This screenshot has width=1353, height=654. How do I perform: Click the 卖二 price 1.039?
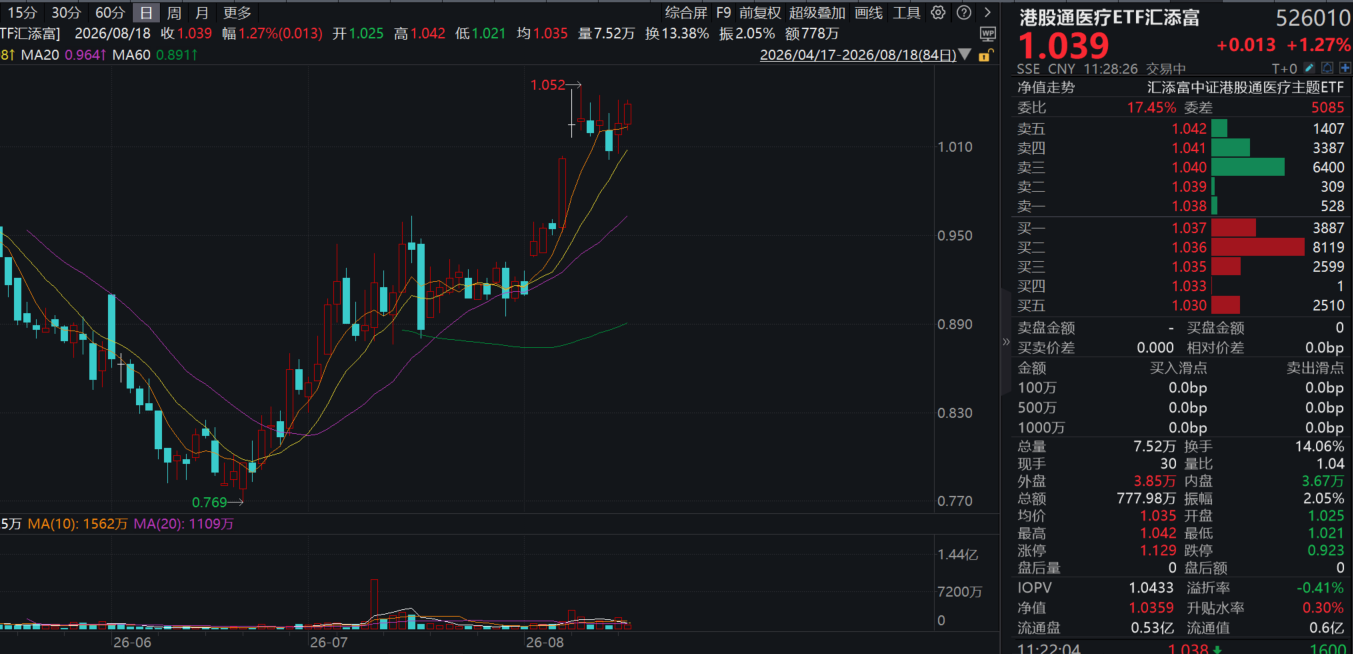pos(1189,186)
